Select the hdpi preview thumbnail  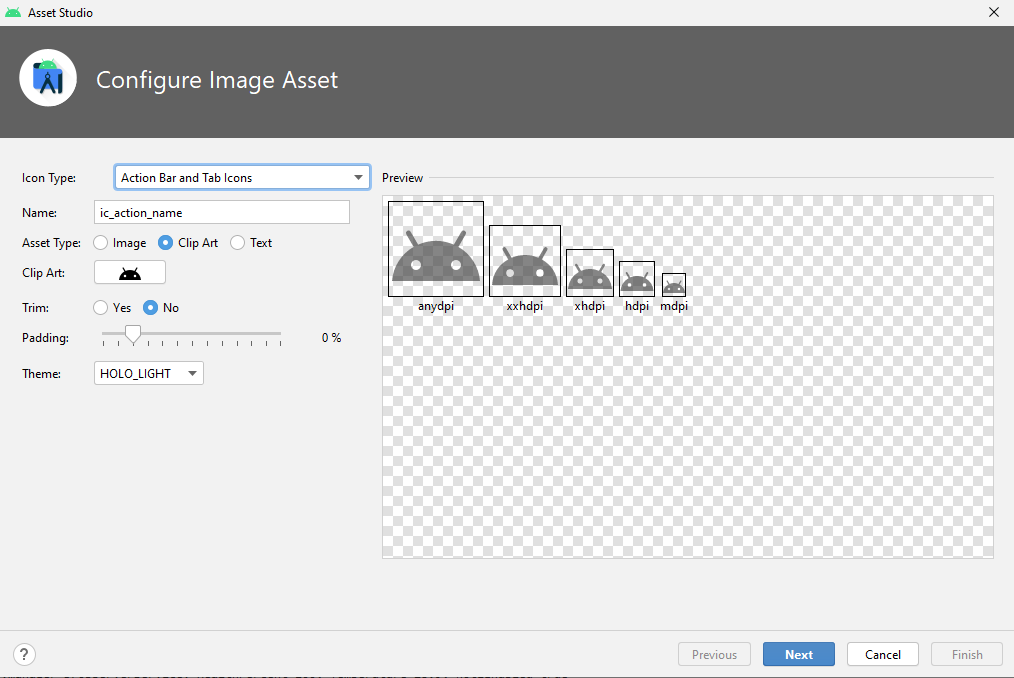click(x=637, y=279)
